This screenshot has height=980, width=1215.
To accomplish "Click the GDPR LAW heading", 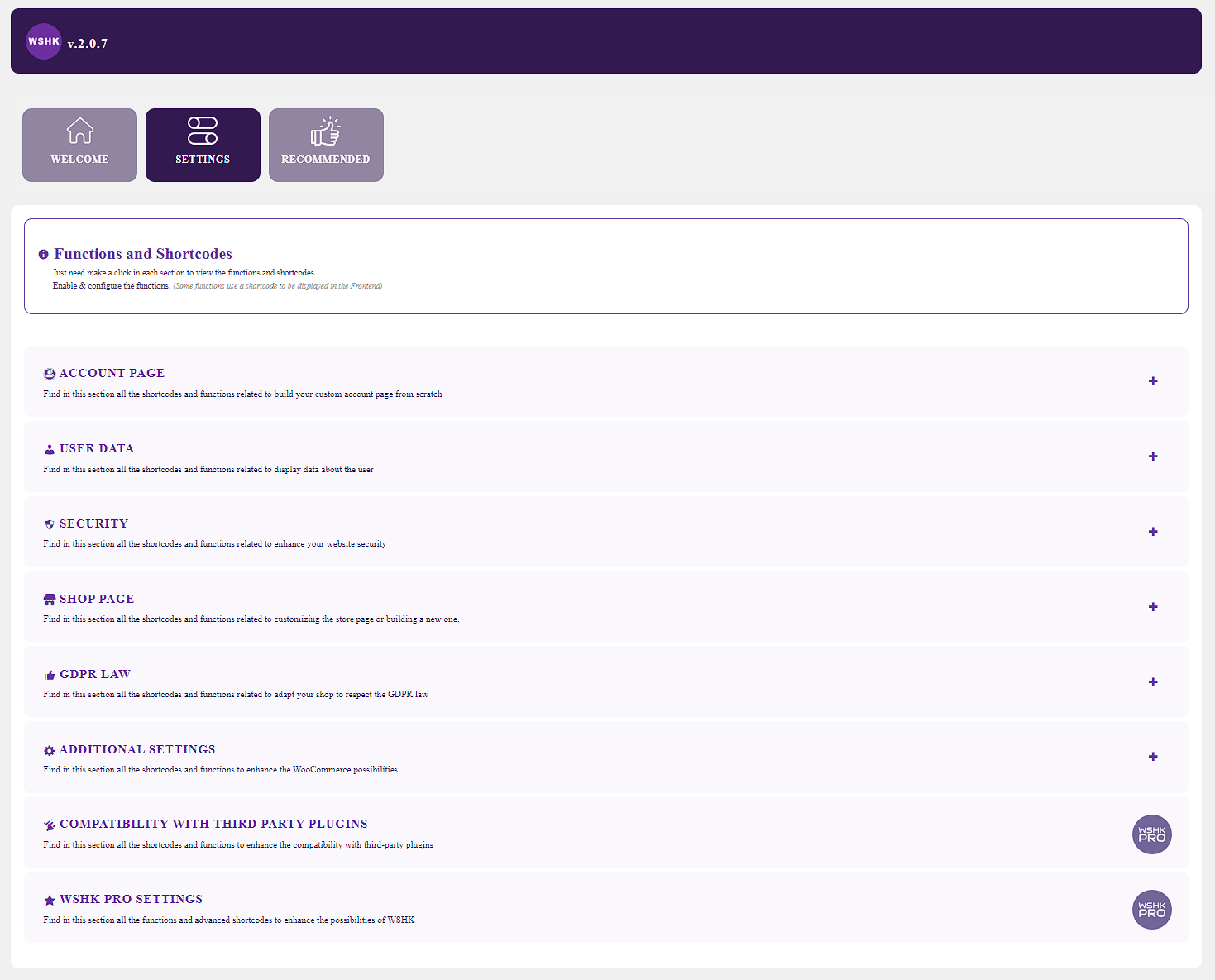I will (x=95, y=675).
